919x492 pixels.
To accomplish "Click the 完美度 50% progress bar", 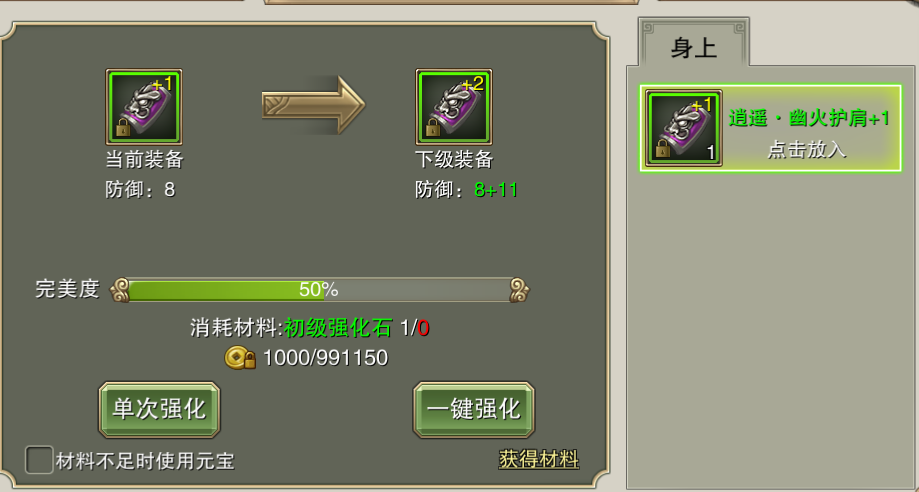I will tap(319, 290).
